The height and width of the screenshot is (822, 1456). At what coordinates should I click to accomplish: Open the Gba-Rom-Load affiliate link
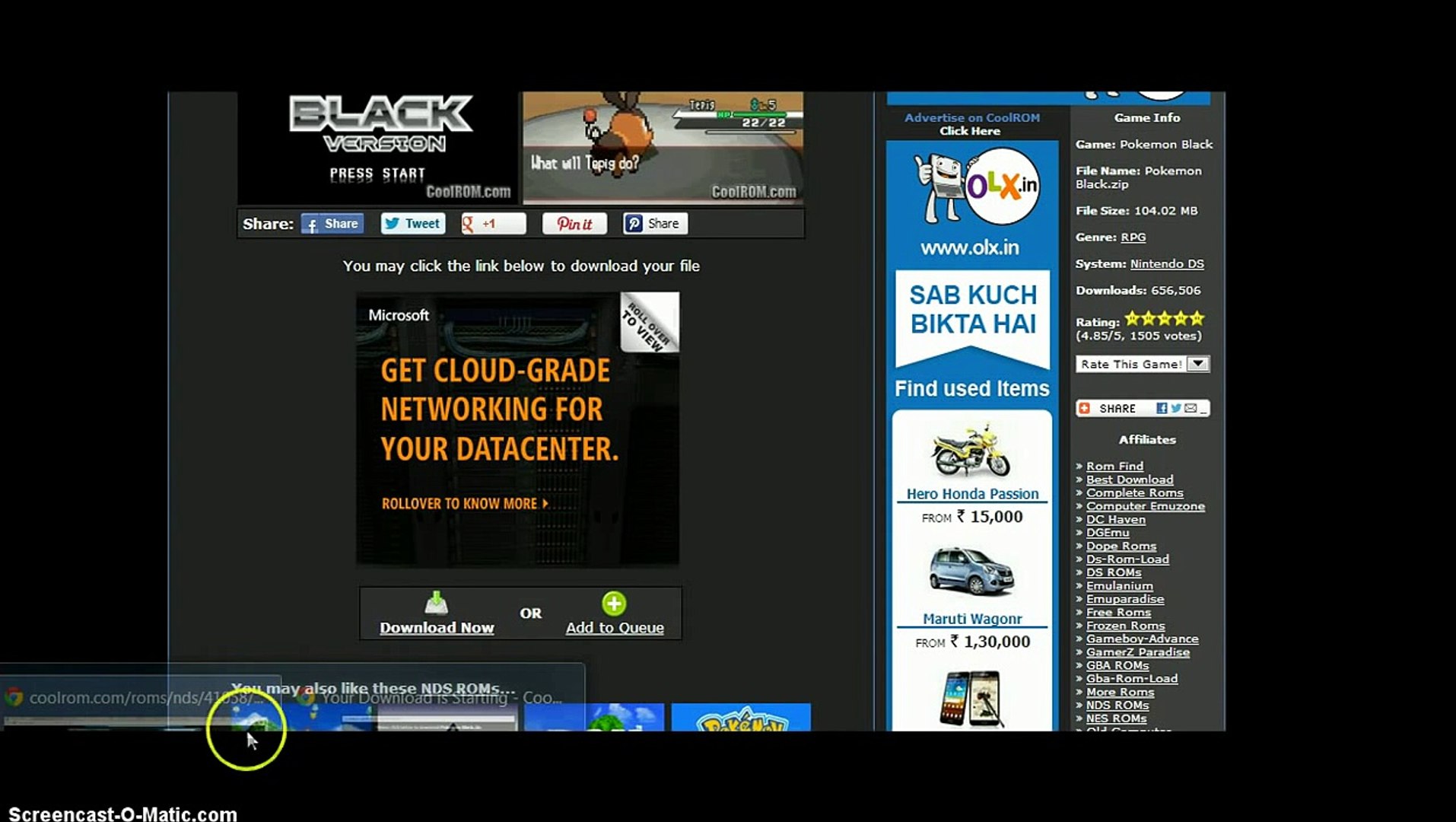tap(1132, 679)
